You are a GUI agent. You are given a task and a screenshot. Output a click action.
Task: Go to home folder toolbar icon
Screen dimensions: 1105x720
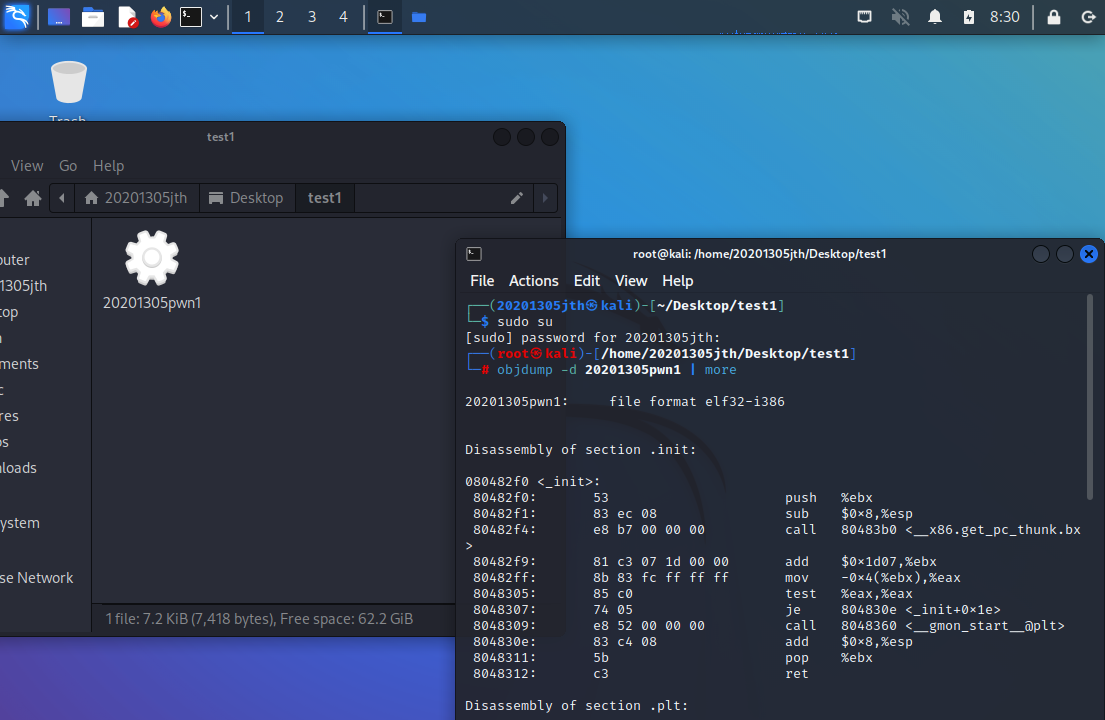coord(32,198)
